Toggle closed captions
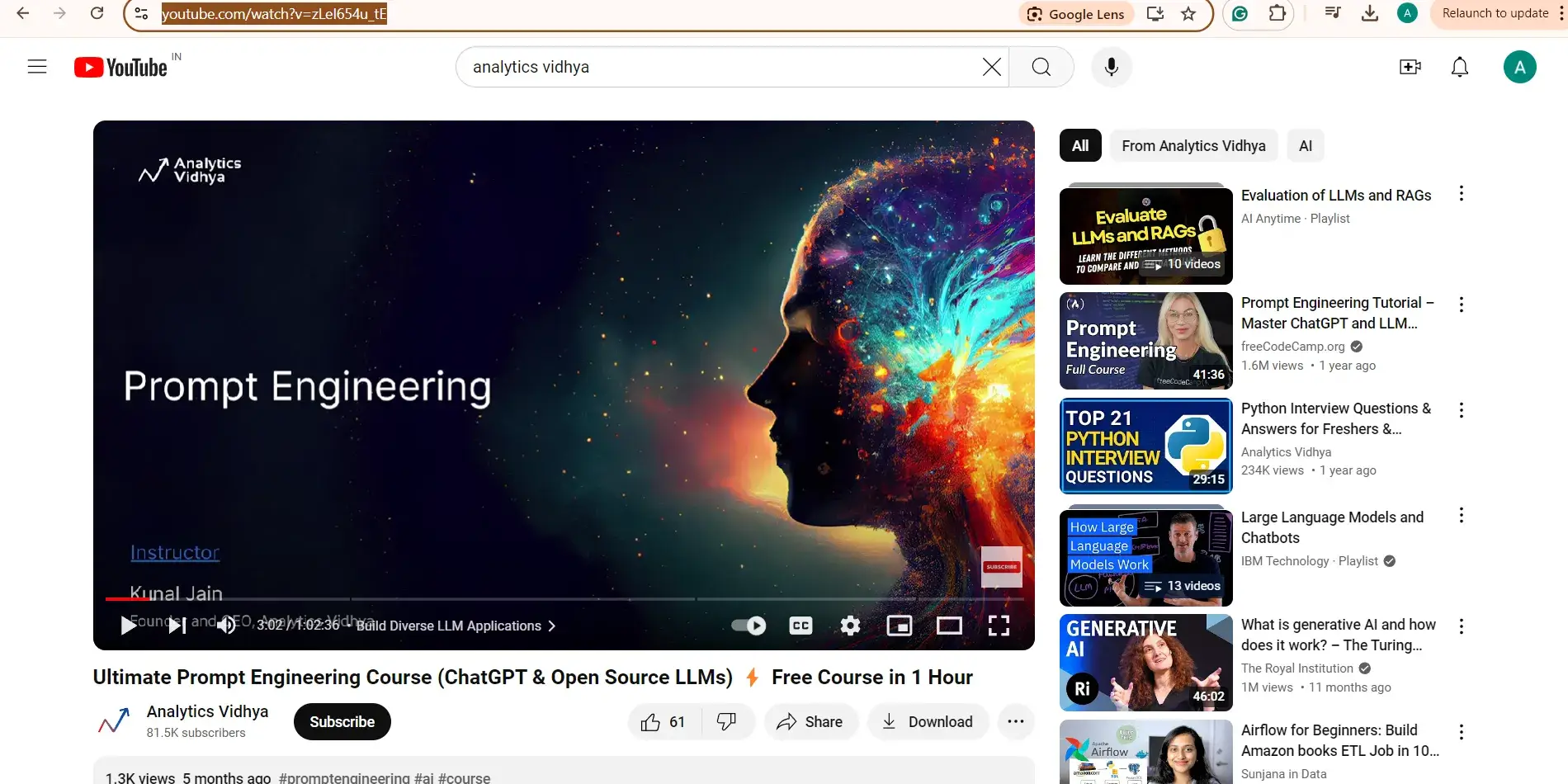 801,626
